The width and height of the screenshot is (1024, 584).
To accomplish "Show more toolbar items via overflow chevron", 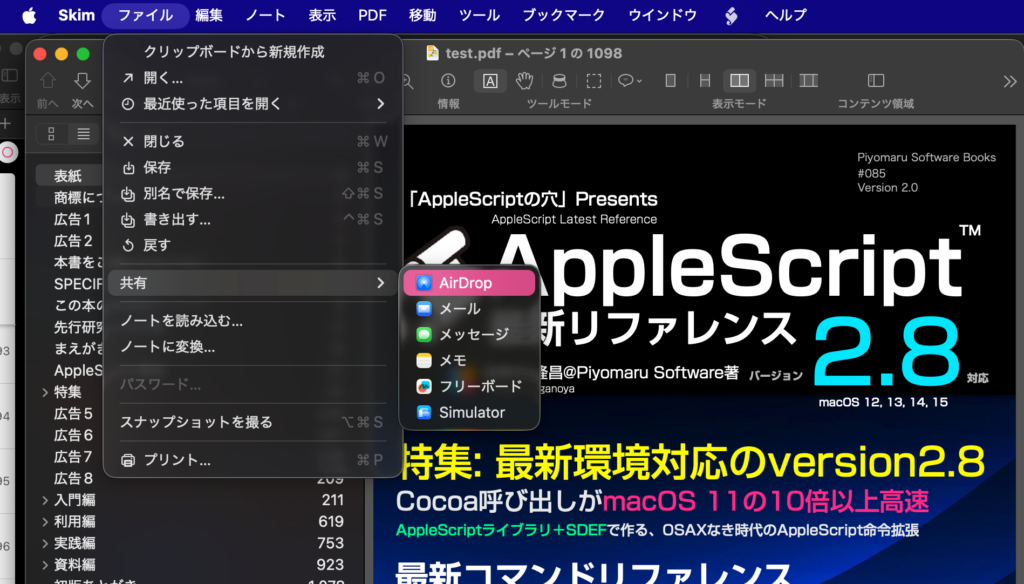I will point(1009,81).
